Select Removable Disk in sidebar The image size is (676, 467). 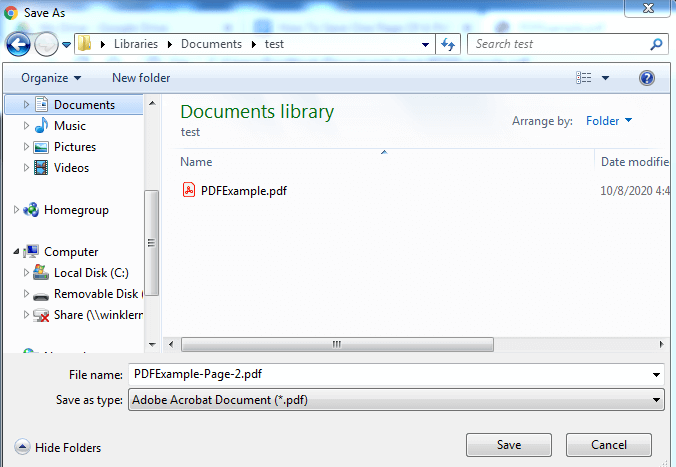pyautogui.click(x=96, y=294)
